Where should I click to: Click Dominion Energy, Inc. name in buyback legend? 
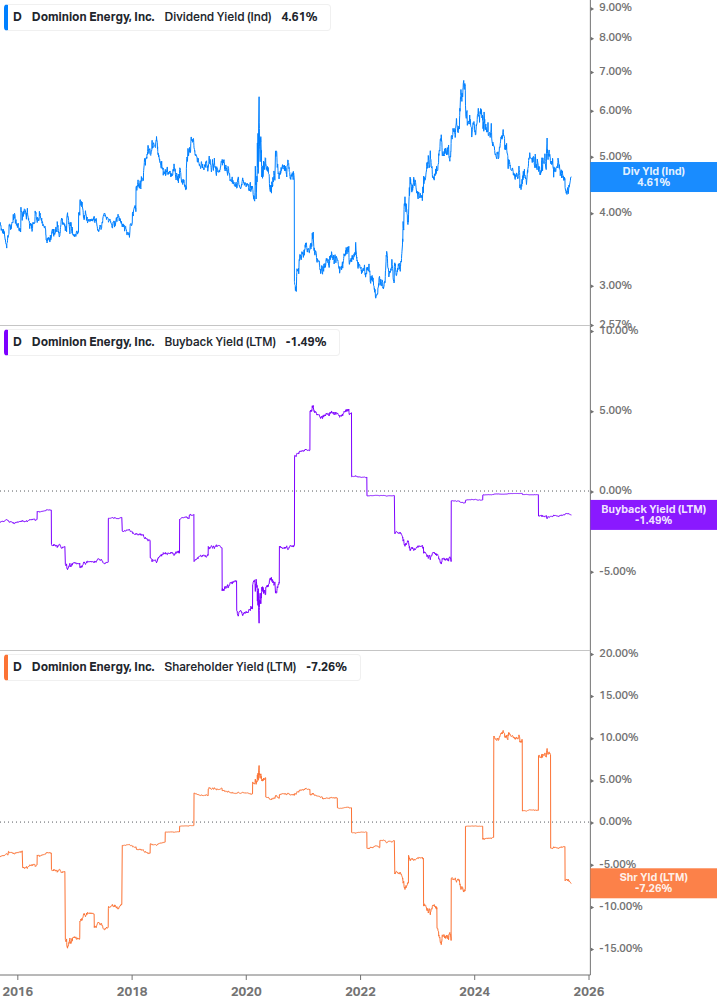pos(93,342)
